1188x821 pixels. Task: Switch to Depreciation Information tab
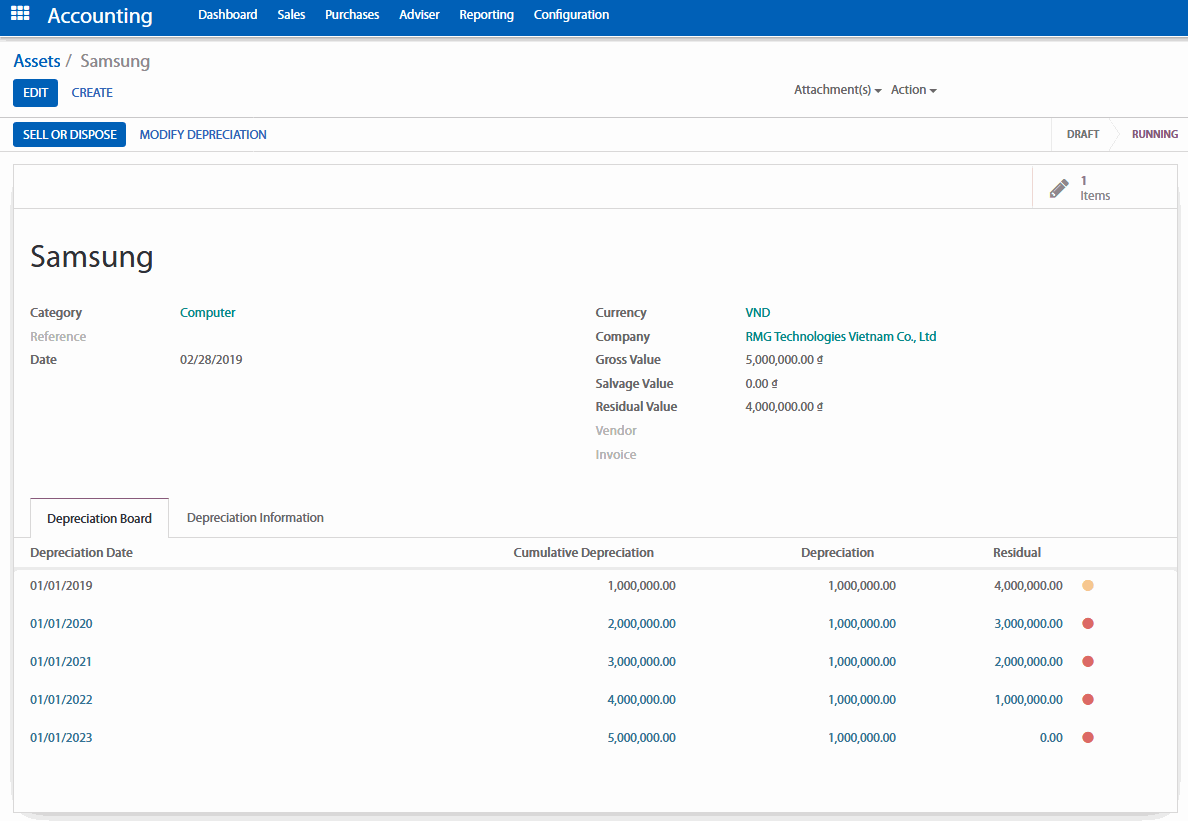click(x=255, y=518)
